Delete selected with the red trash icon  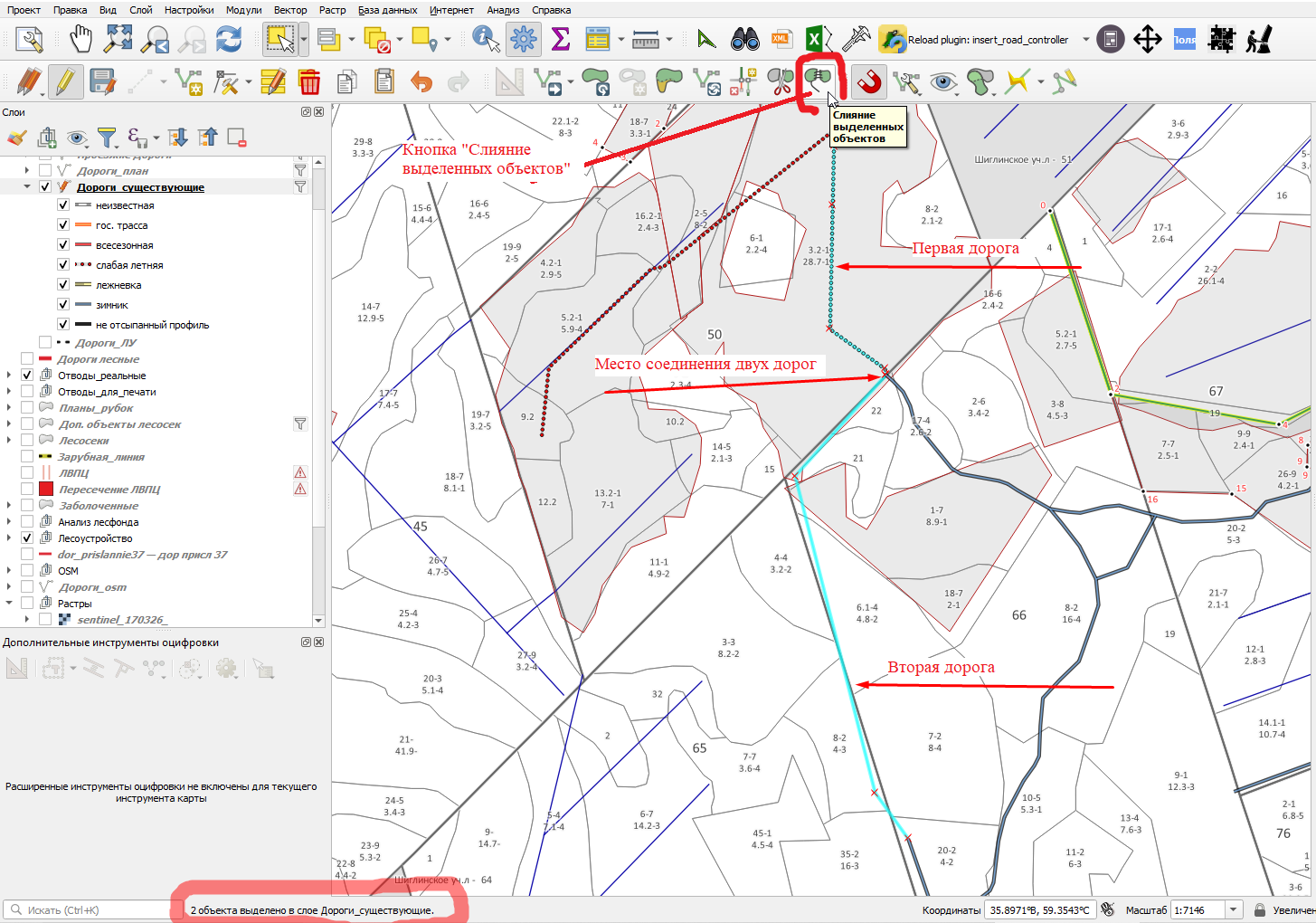pos(309,82)
